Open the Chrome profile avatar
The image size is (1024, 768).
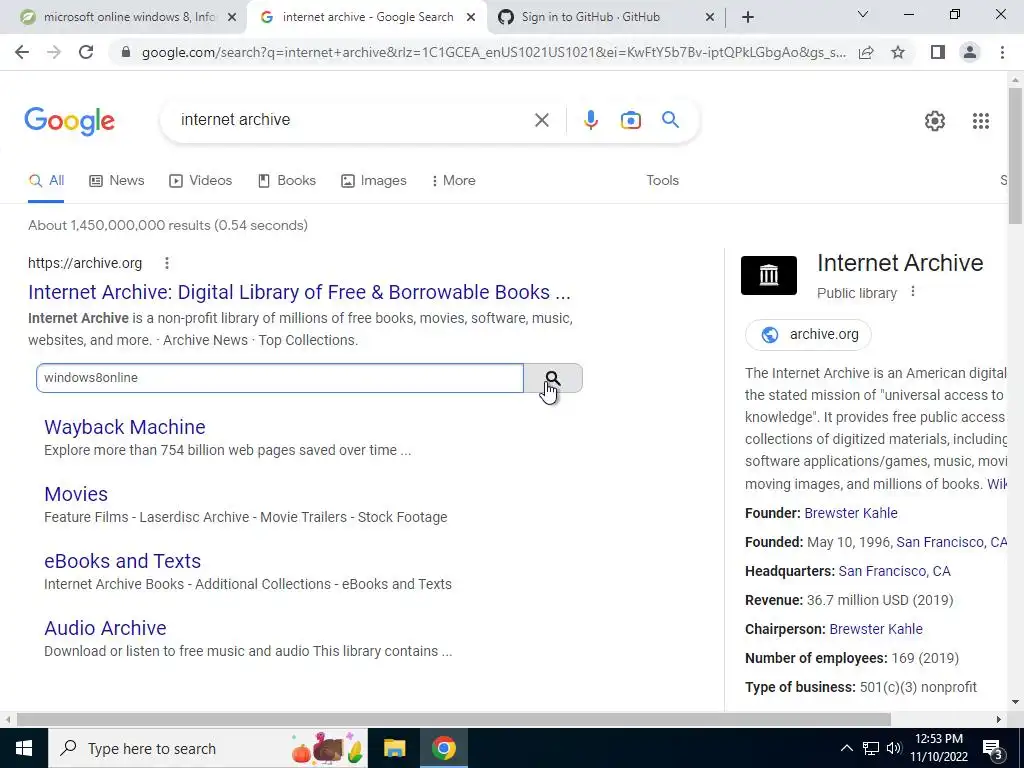pyautogui.click(x=970, y=52)
